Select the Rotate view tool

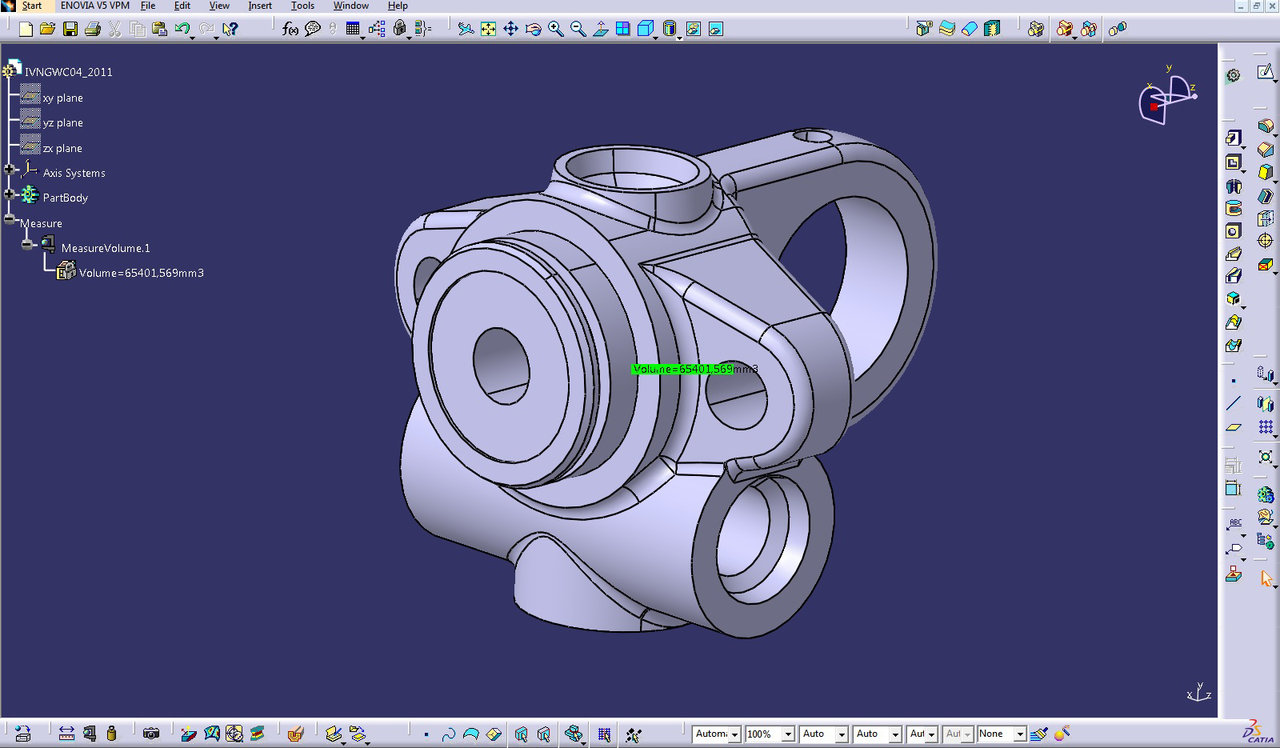coord(533,29)
